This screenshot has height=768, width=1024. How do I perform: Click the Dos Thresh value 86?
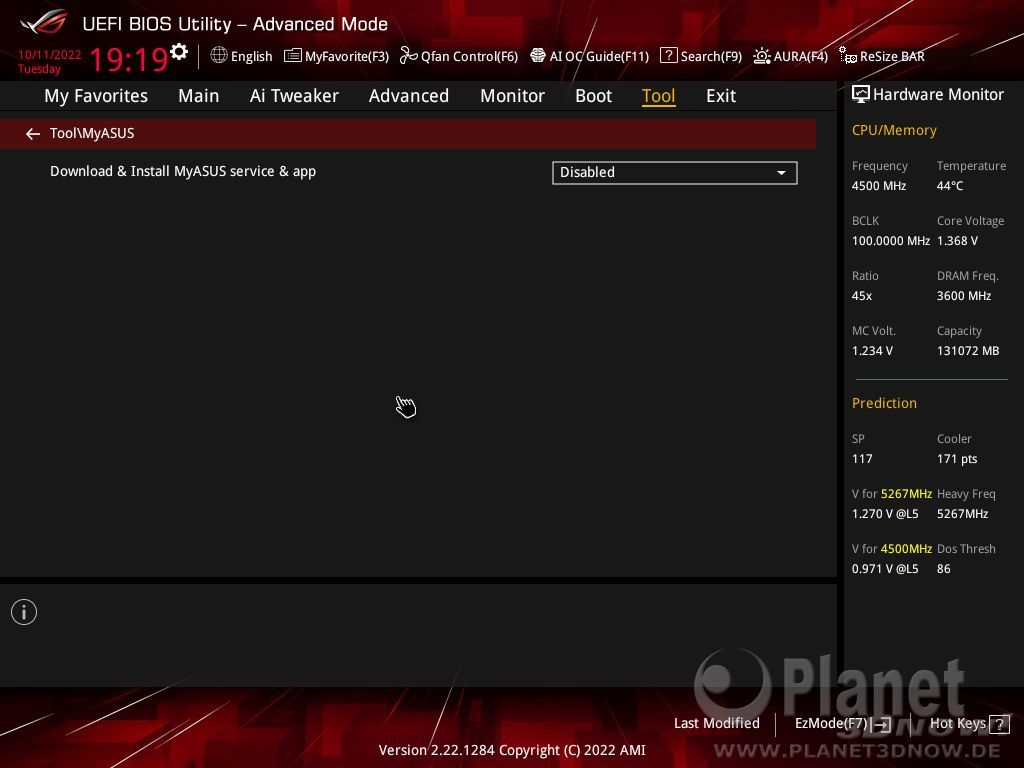pos(944,569)
